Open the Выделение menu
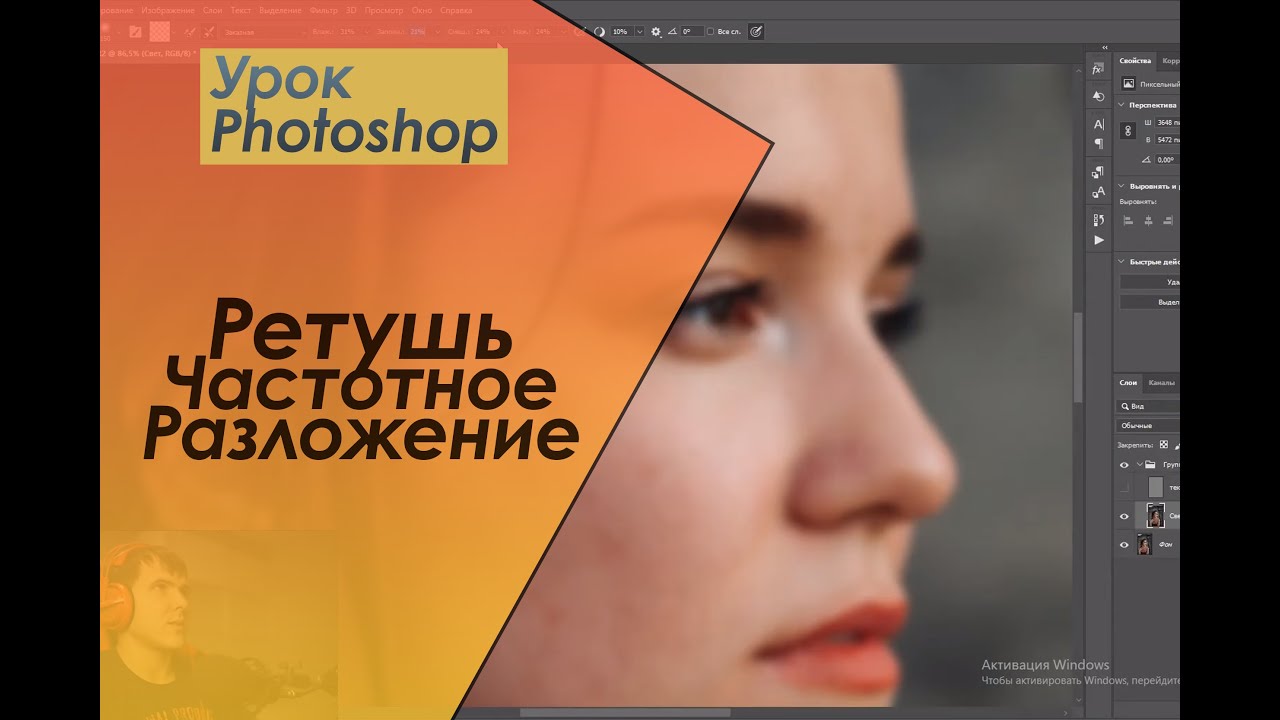This screenshot has height=720, width=1280. [x=280, y=11]
